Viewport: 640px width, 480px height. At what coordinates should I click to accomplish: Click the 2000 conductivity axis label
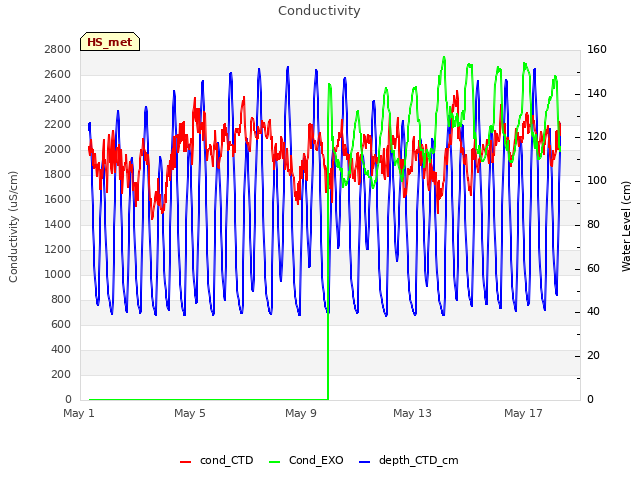(x=58, y=149)
